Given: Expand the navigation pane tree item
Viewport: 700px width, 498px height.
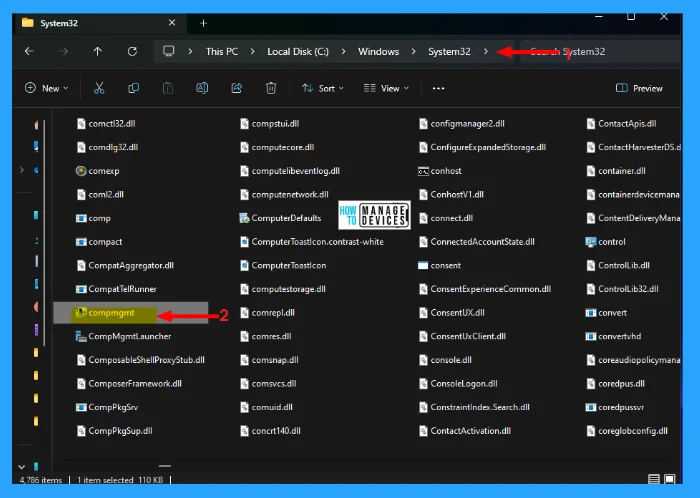Looking at the screenshot, I should tap(21, 170).
